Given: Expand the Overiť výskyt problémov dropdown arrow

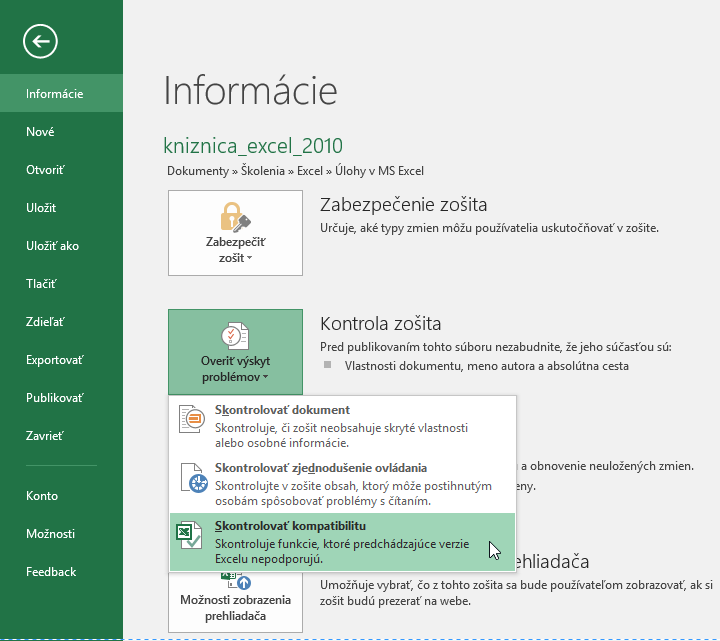Looking at the screenshot, I should 265,377.
